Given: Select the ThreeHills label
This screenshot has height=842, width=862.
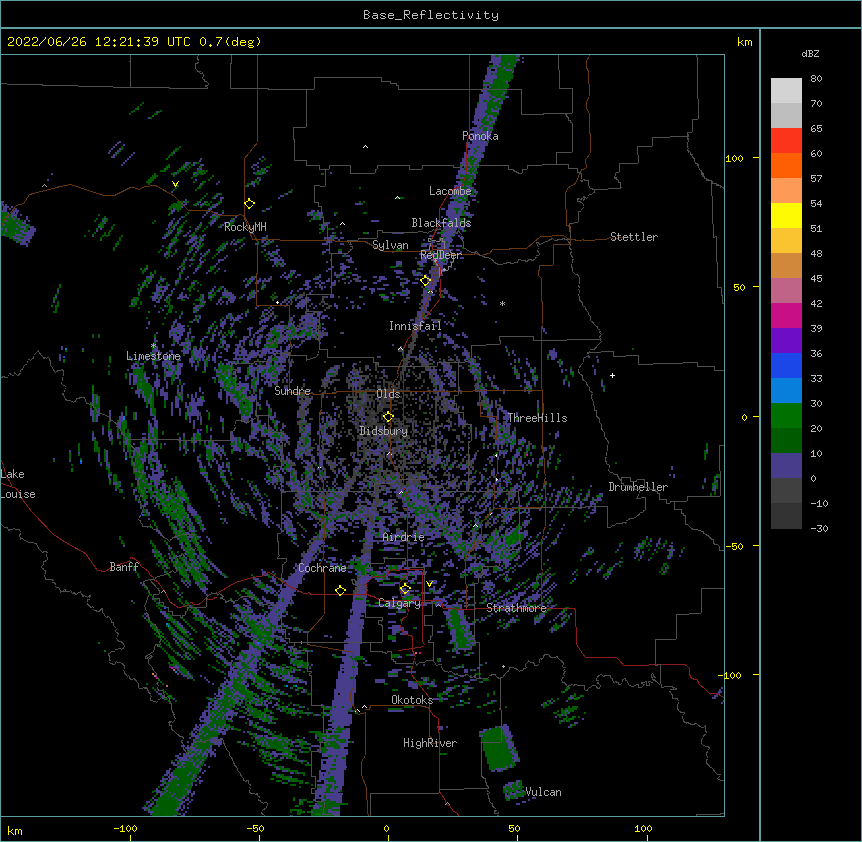Looking at the screenshot, I should (x=537, y=418).
